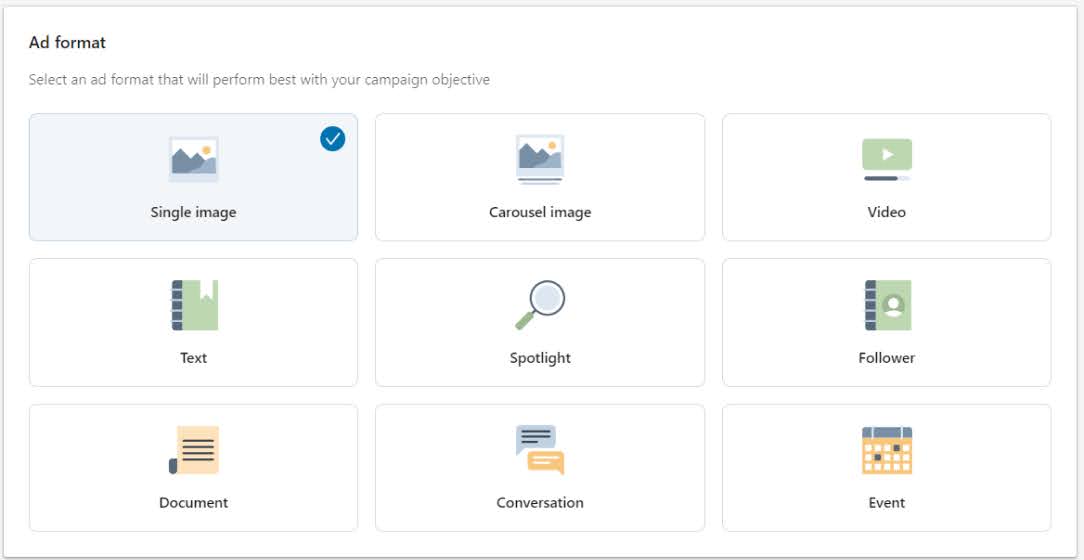1084x560 pixels.
Task: Click the Document scroll icon
Action: tap(194, 450)
